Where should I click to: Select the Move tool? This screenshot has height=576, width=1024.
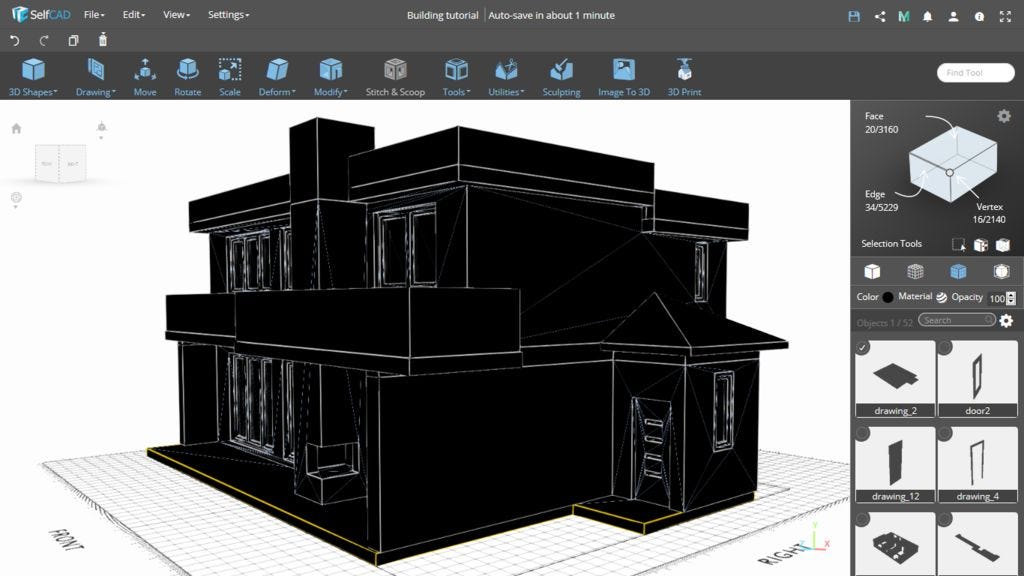[144, 75]
